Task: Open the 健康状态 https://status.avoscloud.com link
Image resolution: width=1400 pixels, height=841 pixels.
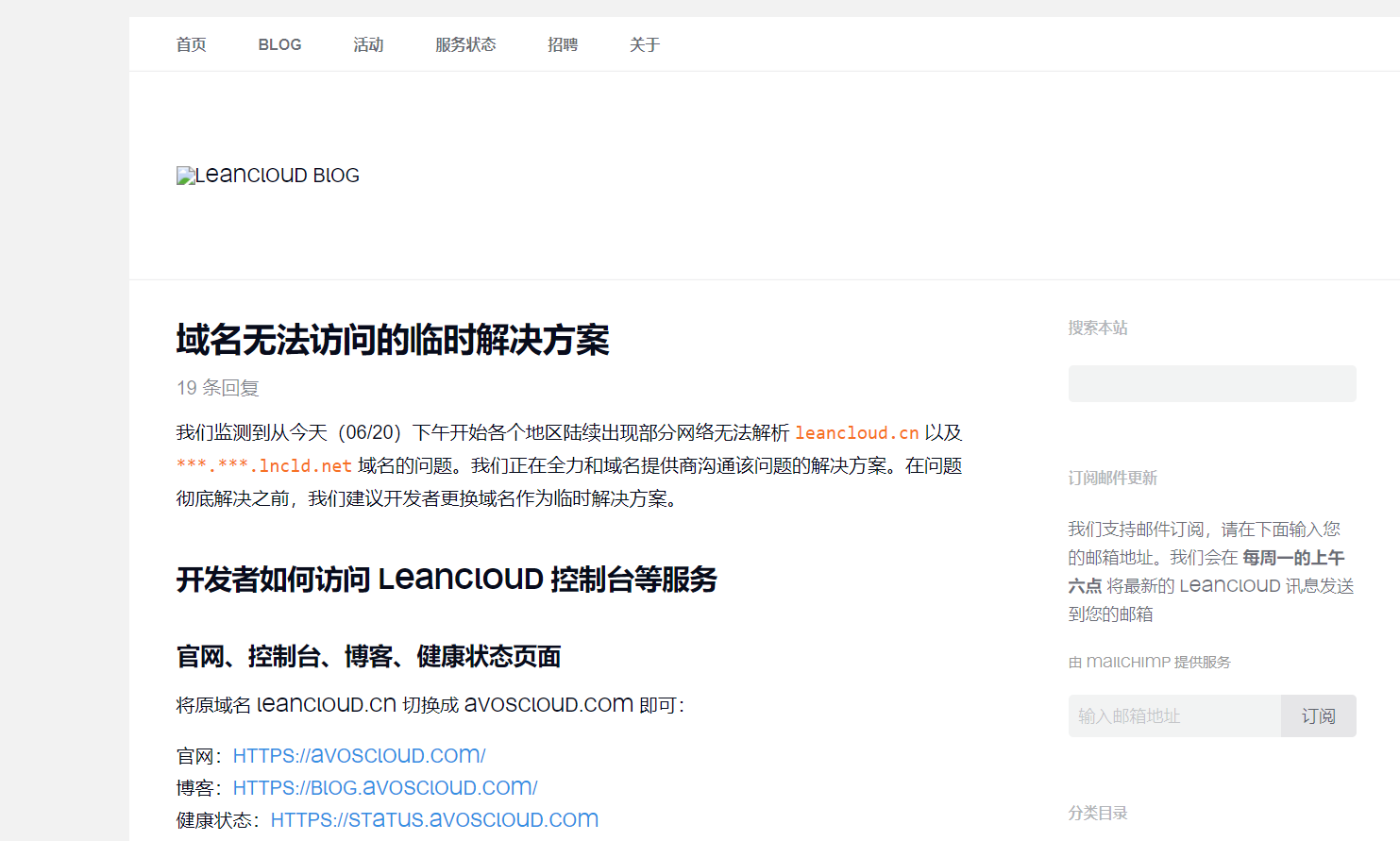Action: click(434, 819)
